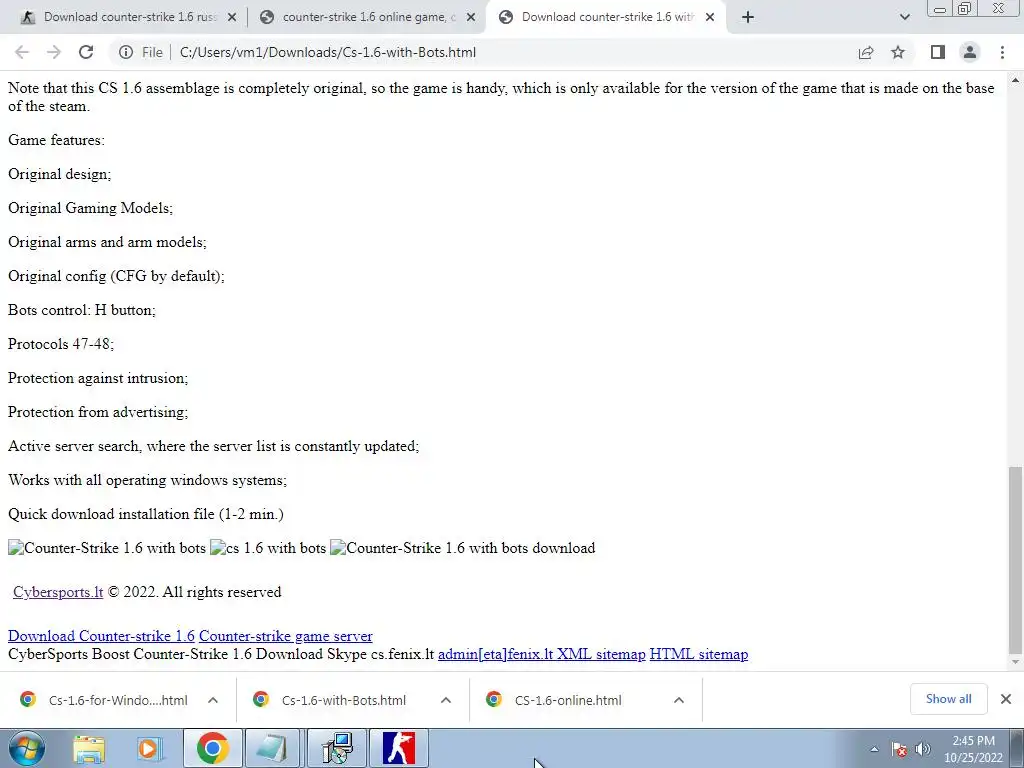1024x768 pixels.
Task: Close the active 'Download counter-strike 1.6 with' tab
Action: click(x=710, y=18)
